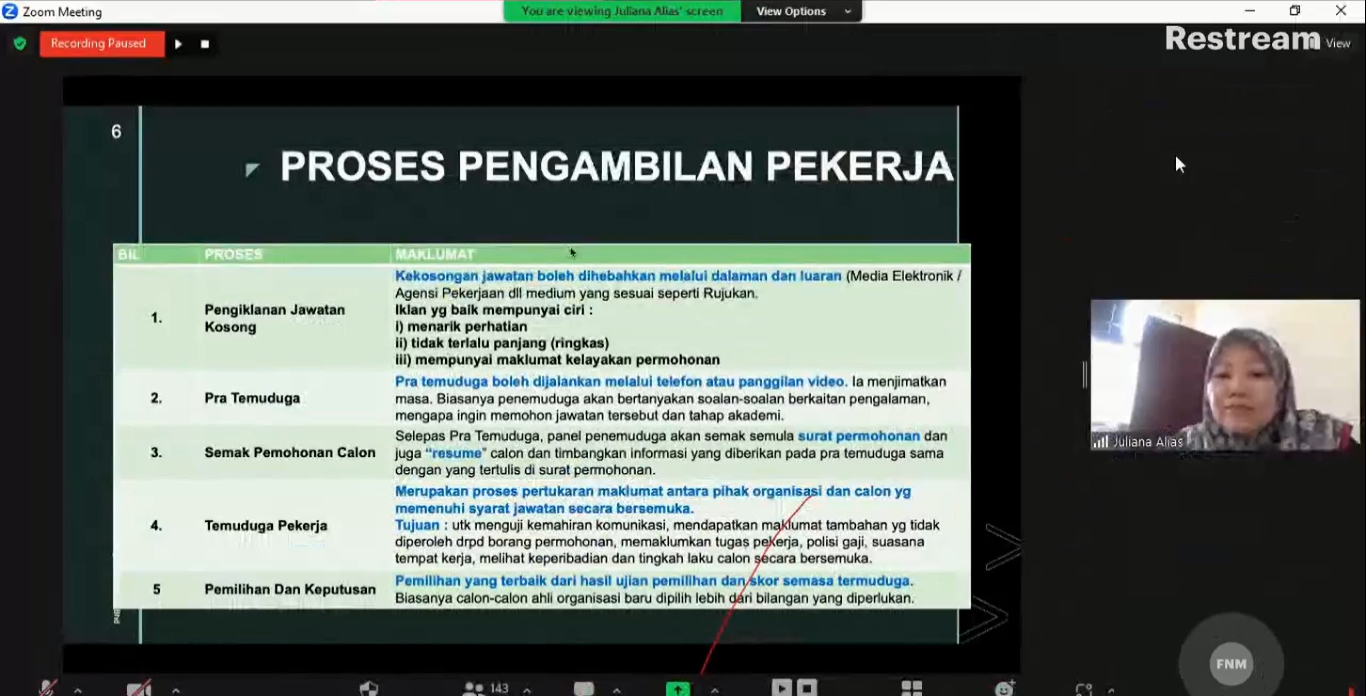Click the blue sentence 'Pra temuduga boleh dijalankan'

[621, 381]
